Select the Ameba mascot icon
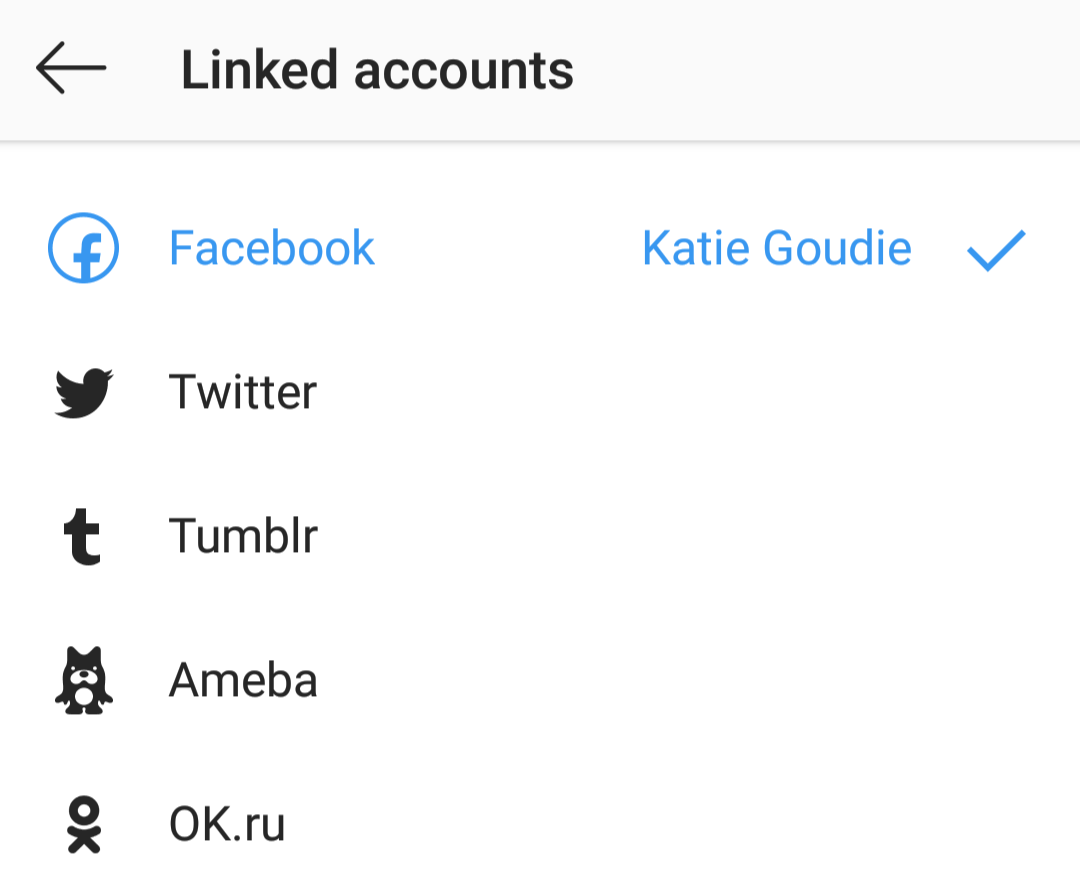This screenshot has height=890, width=1080. [84, 679]
